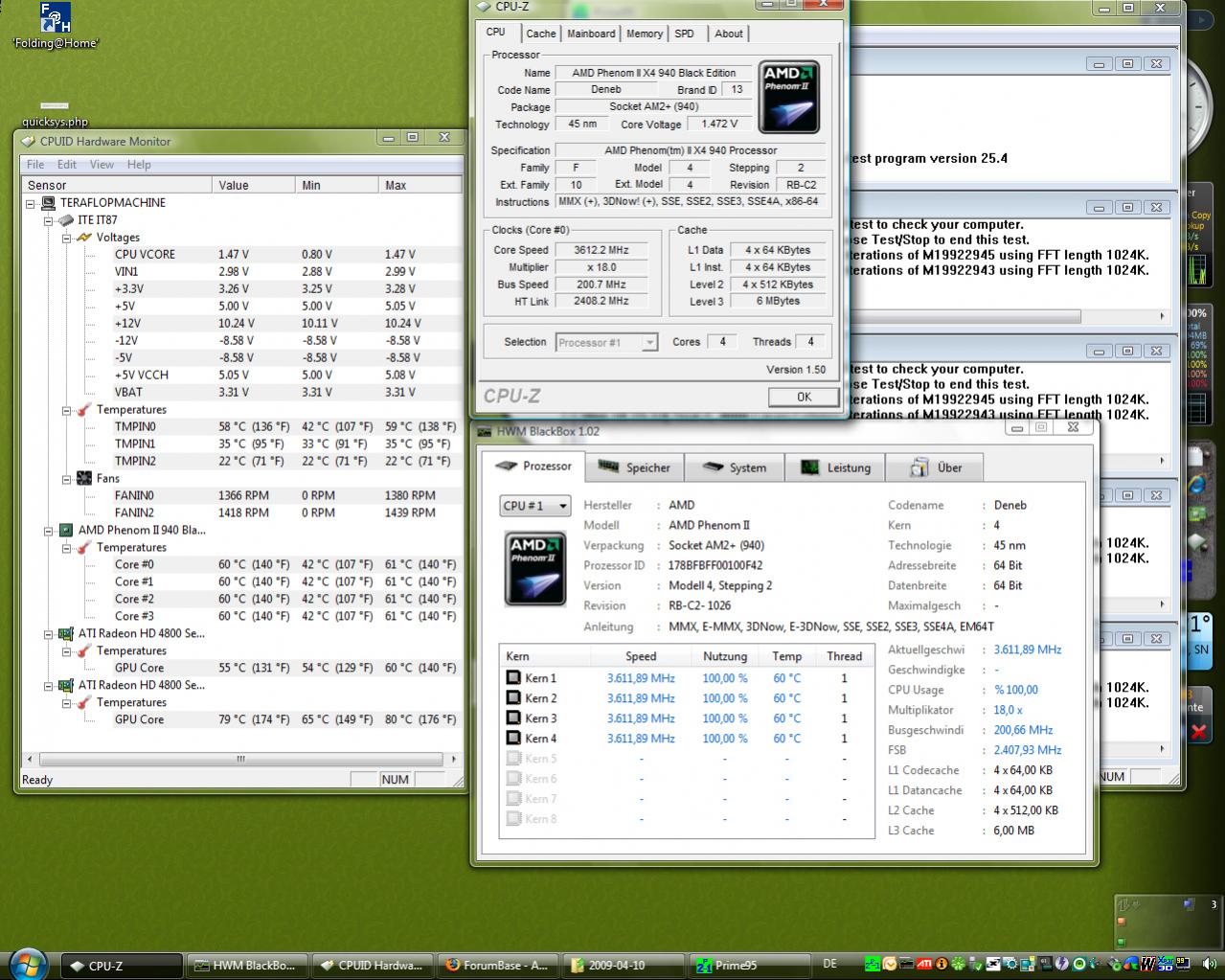Click the Fans node icon
This screenshot has width=1225, height=980.
84,478
